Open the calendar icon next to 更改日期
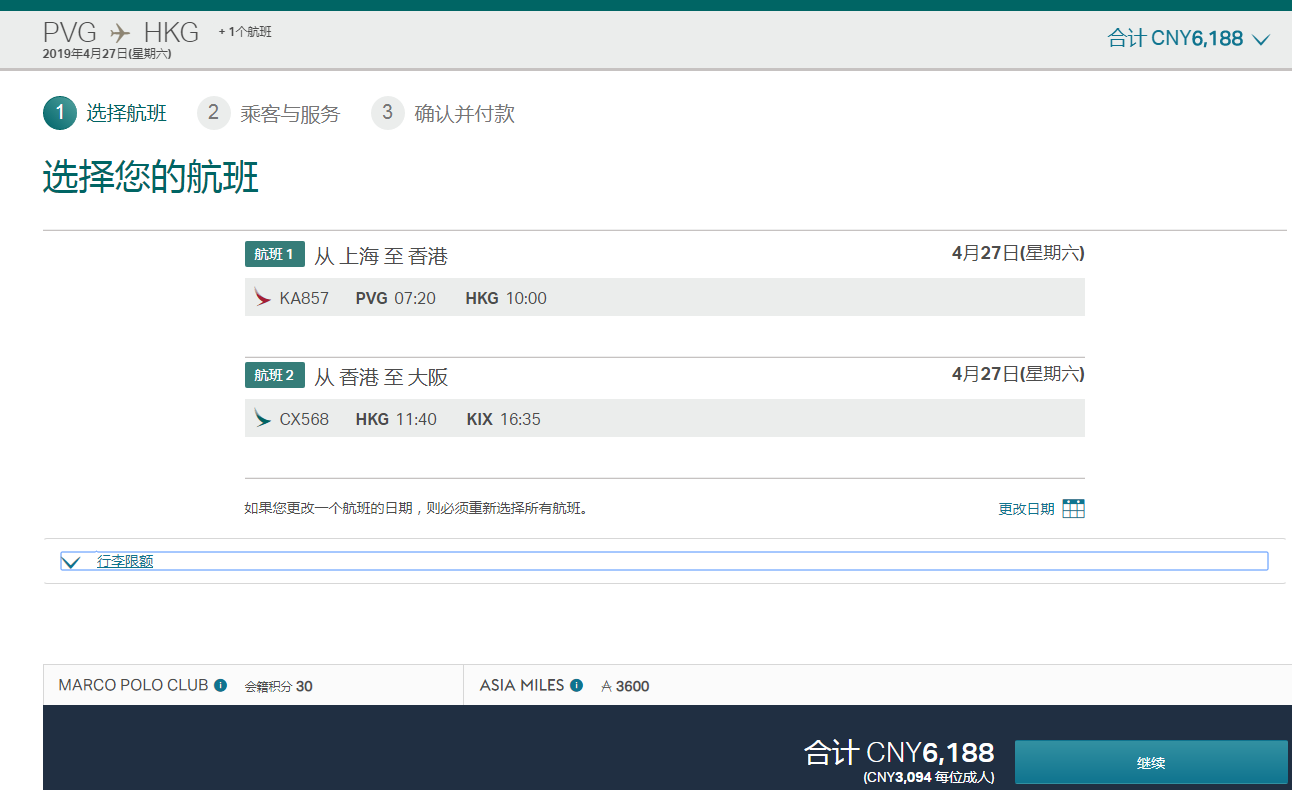This screenshot has height=790, width=1292. 1073,508
